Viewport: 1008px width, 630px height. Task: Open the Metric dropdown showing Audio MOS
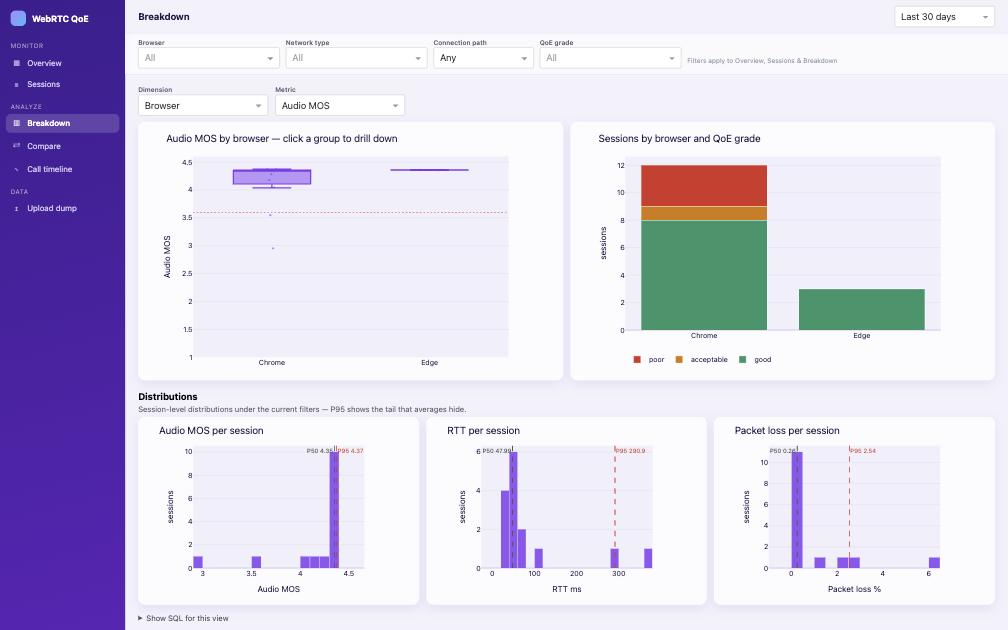pos(339,105)
